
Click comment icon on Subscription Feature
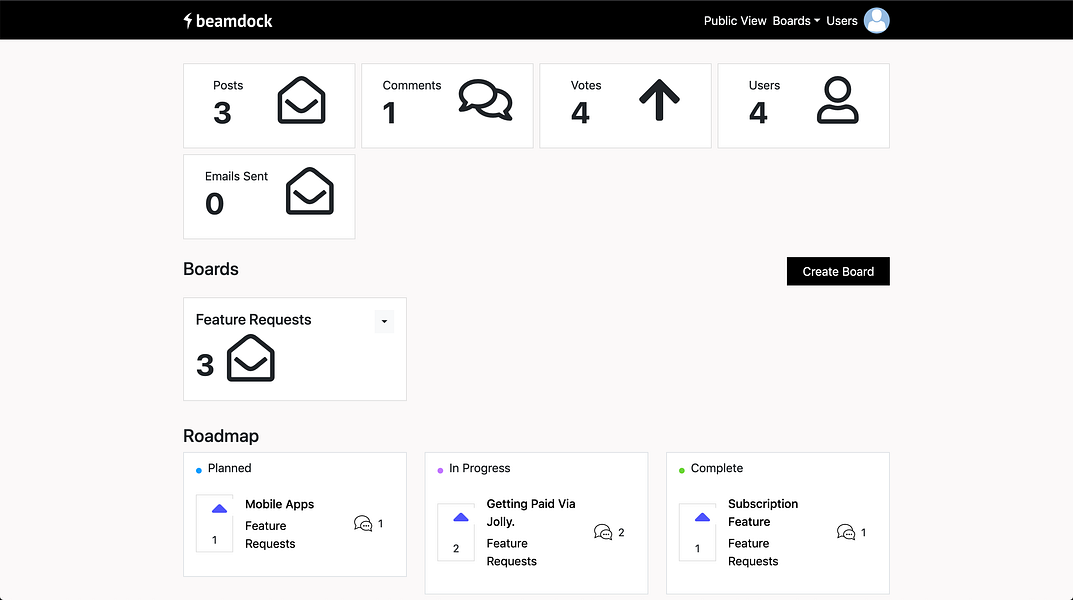[x=846, y=532]
